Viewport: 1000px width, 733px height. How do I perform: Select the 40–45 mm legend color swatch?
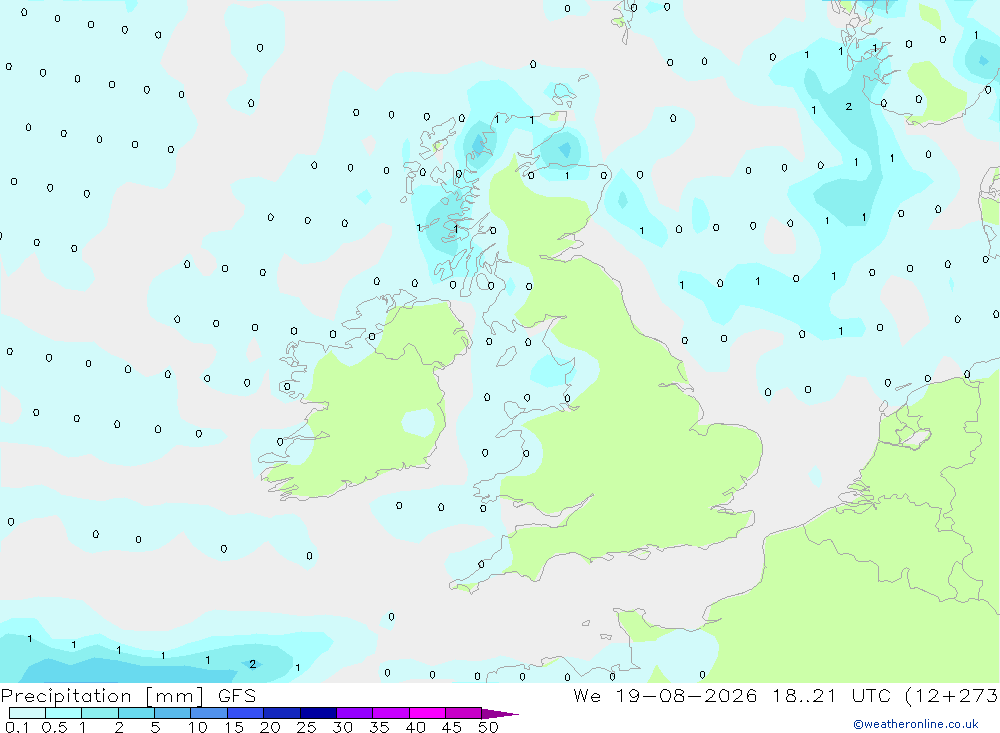[x=427, y=713]
